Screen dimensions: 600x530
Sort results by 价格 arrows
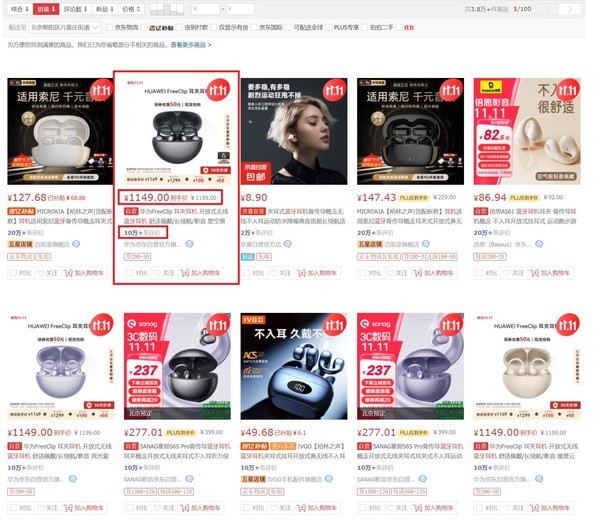[x=131, y=9]
